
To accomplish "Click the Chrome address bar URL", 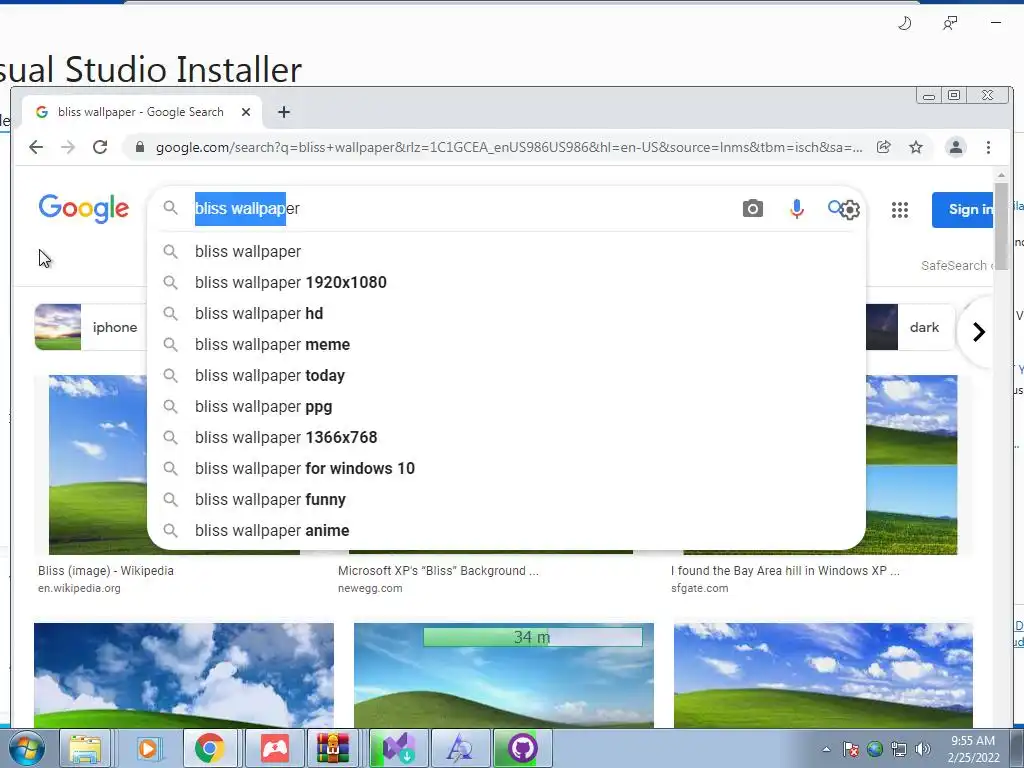I will (x=509, y=148).
